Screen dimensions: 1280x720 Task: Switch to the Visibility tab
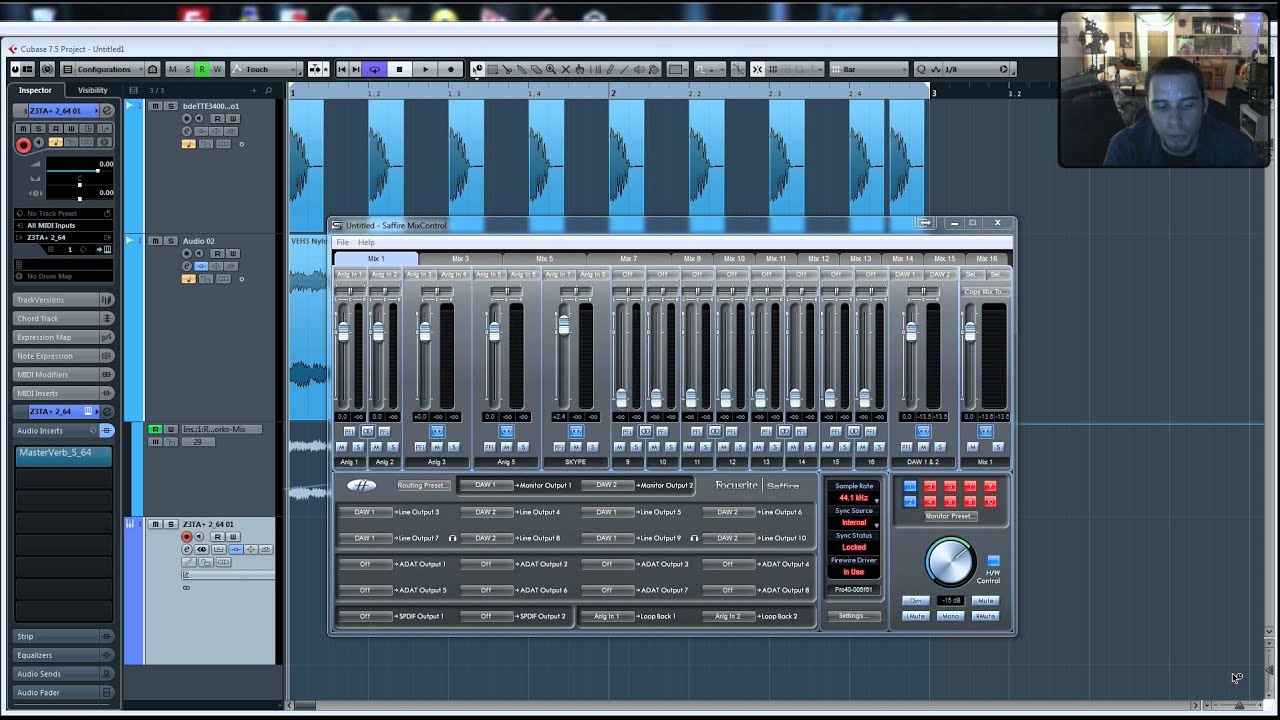(x=93, y=90)
